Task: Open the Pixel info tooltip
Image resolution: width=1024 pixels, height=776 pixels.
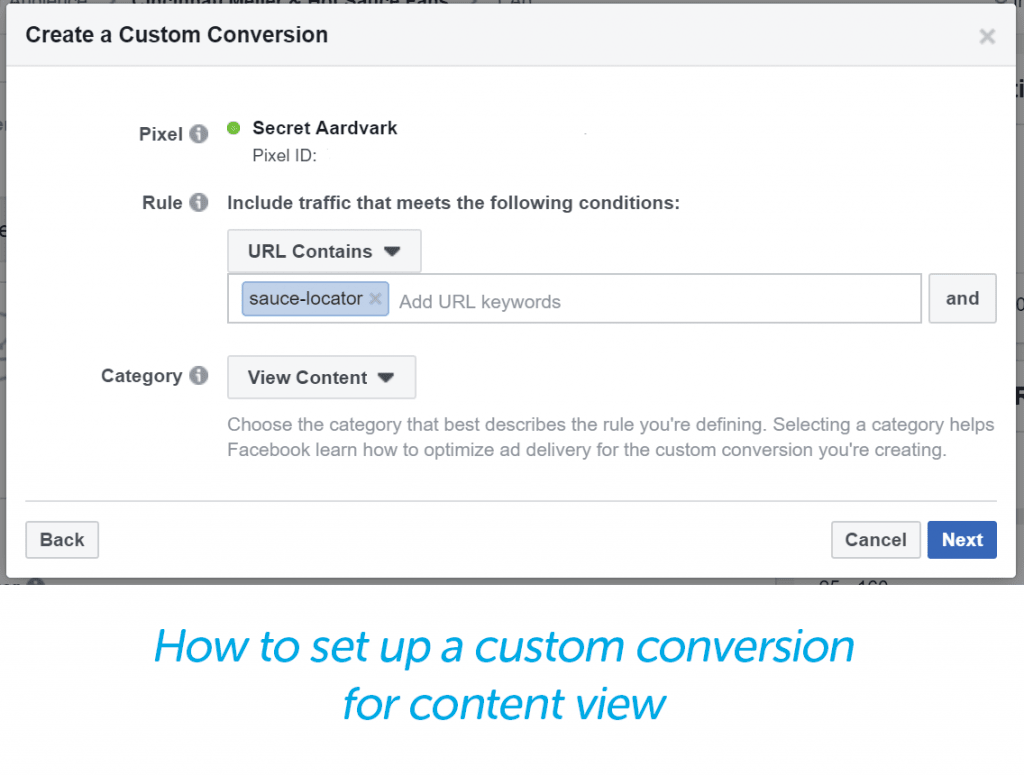Action: point(199,133)
